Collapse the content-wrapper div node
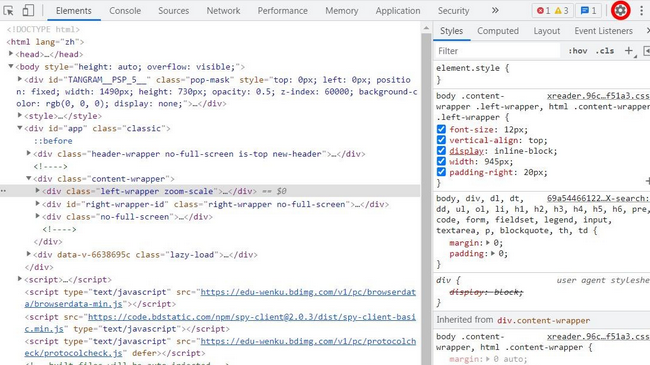 point(29,178)
